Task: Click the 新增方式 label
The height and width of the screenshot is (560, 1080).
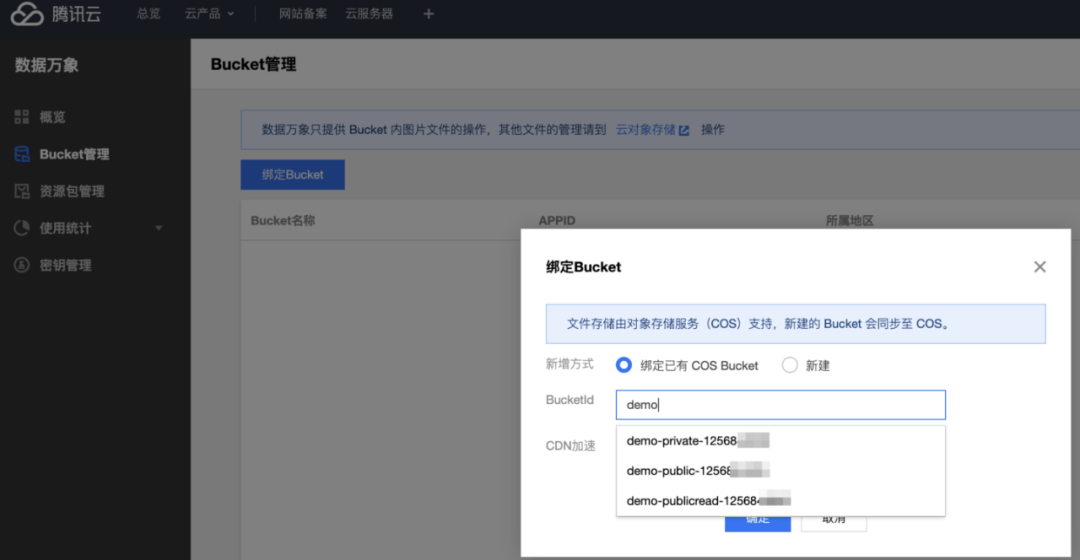Action: (570, 364)
